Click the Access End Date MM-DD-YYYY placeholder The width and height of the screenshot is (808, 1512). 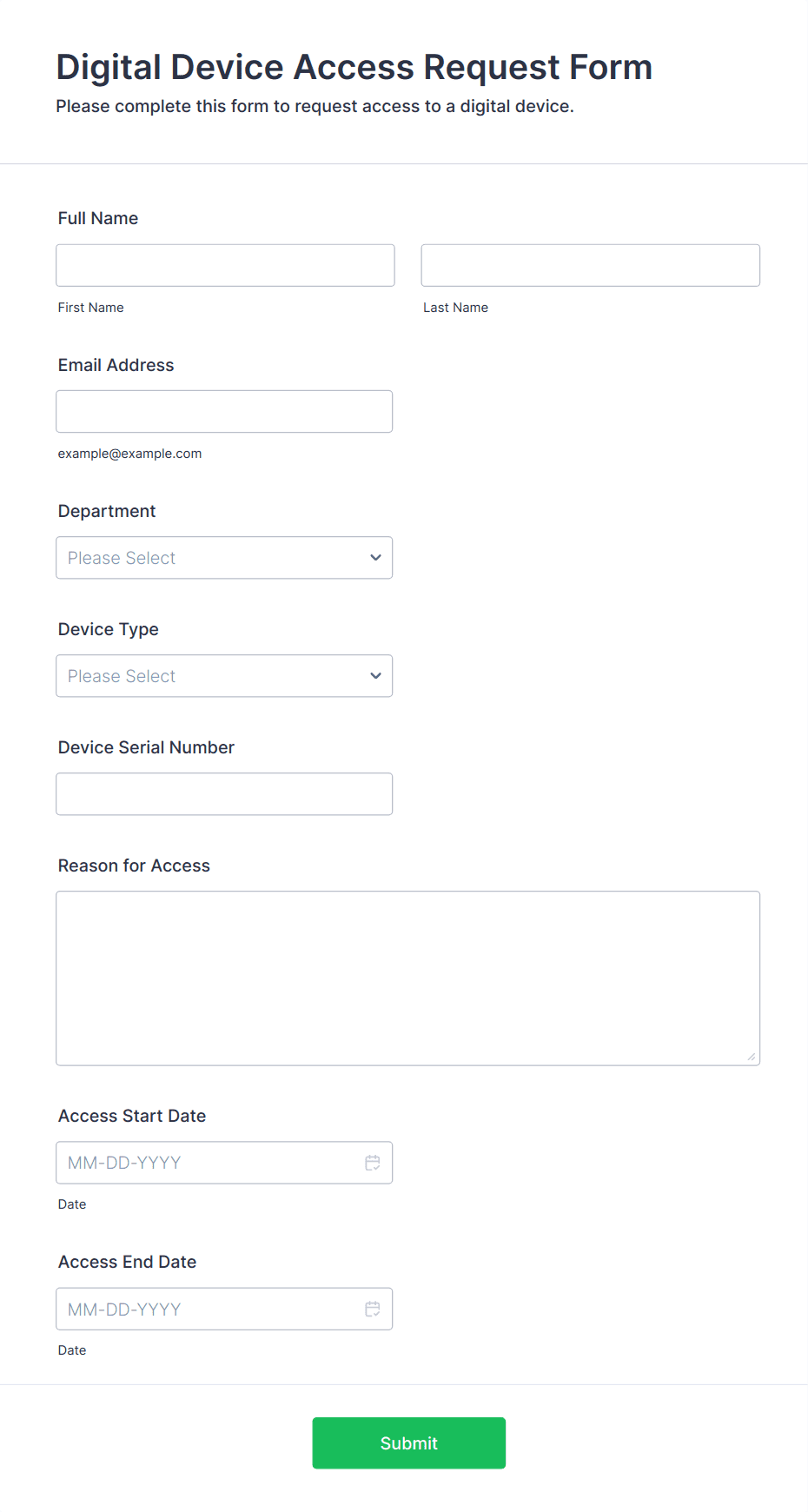coord(124,1309)
